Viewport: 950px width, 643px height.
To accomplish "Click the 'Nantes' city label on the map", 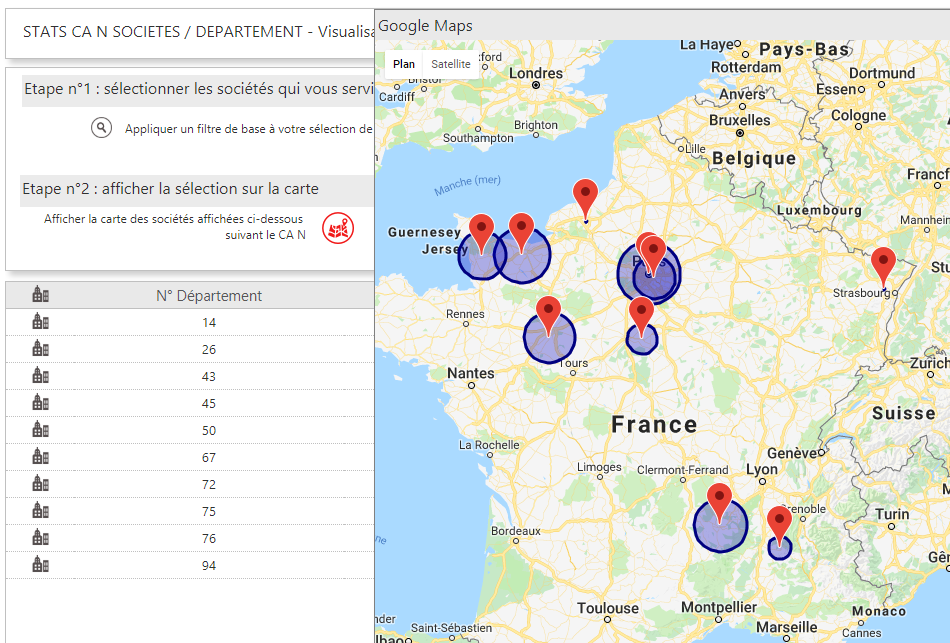I will point(471,373).
